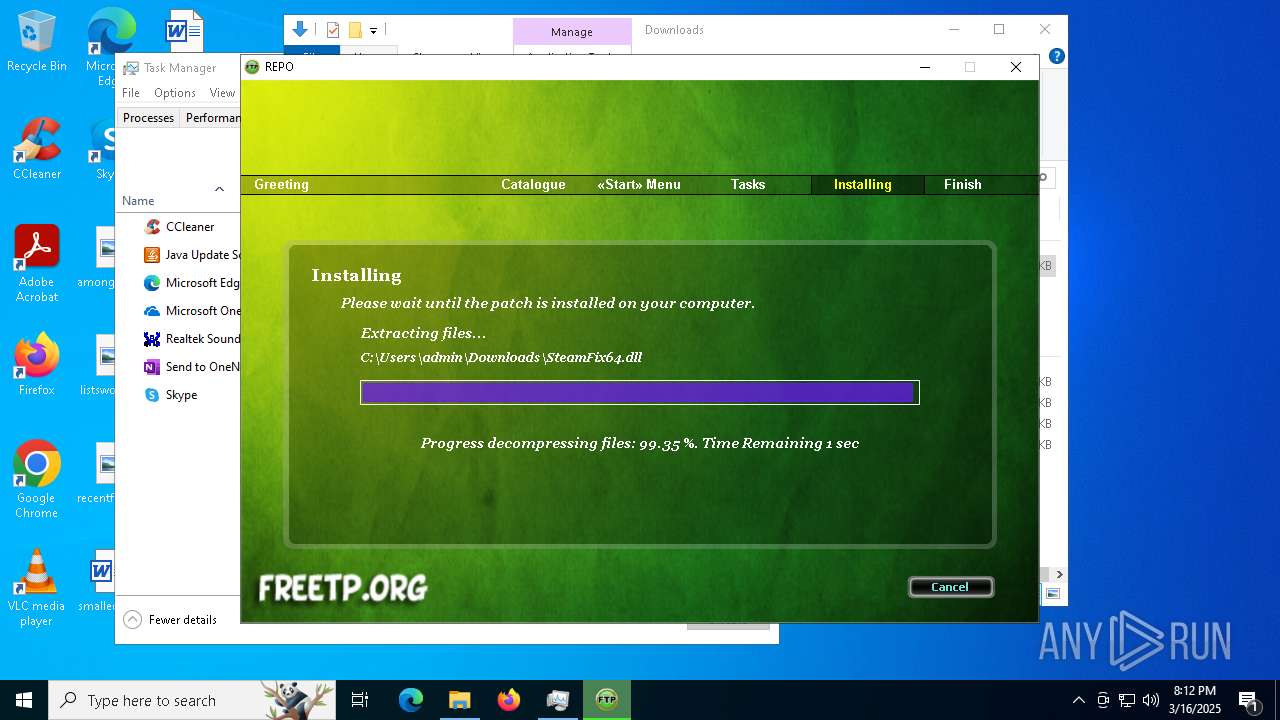Cancel the REPO patch installation
This screenshot has width=1280, height=720.
950,587
